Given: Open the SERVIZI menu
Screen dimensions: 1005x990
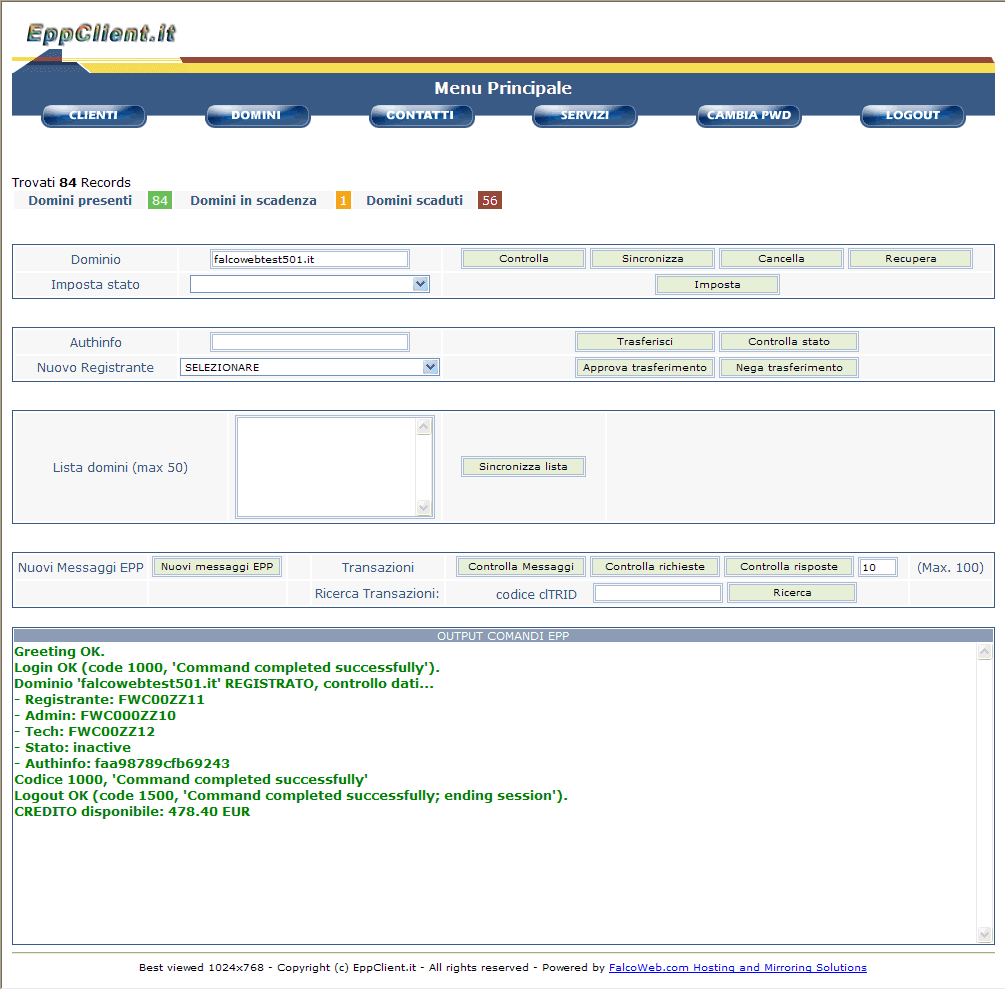Looking at the screenshot, I should pyautogui.click(x=585, y=116).
